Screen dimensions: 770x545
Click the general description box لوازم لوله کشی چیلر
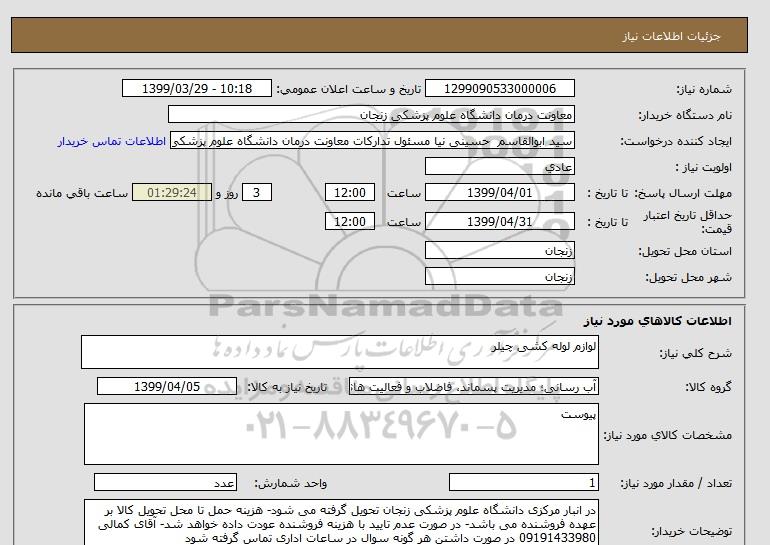340,352
